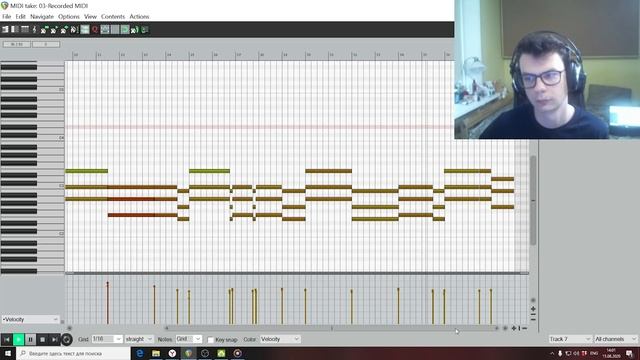Click the taskbar clock and date

611,353
